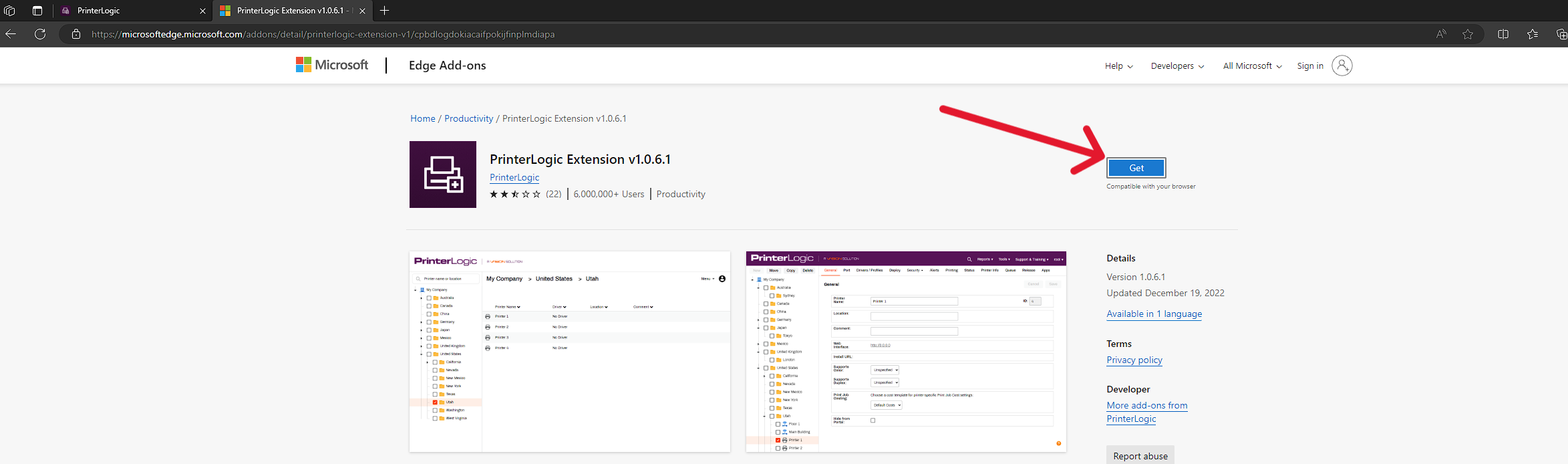
Task: View site information lock icon
Action: click(x=76, y=34)
